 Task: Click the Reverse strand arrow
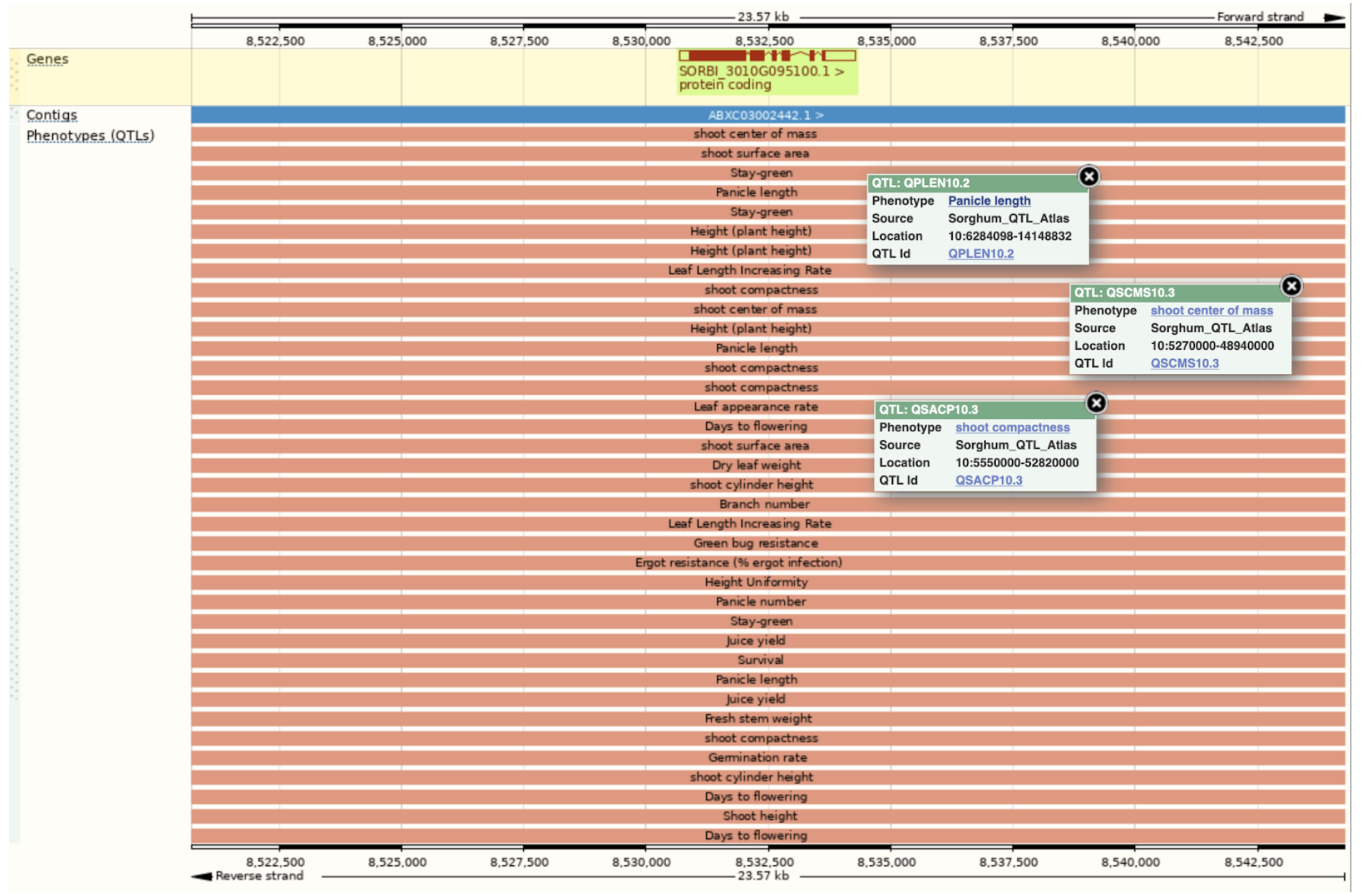click(202, 876)
